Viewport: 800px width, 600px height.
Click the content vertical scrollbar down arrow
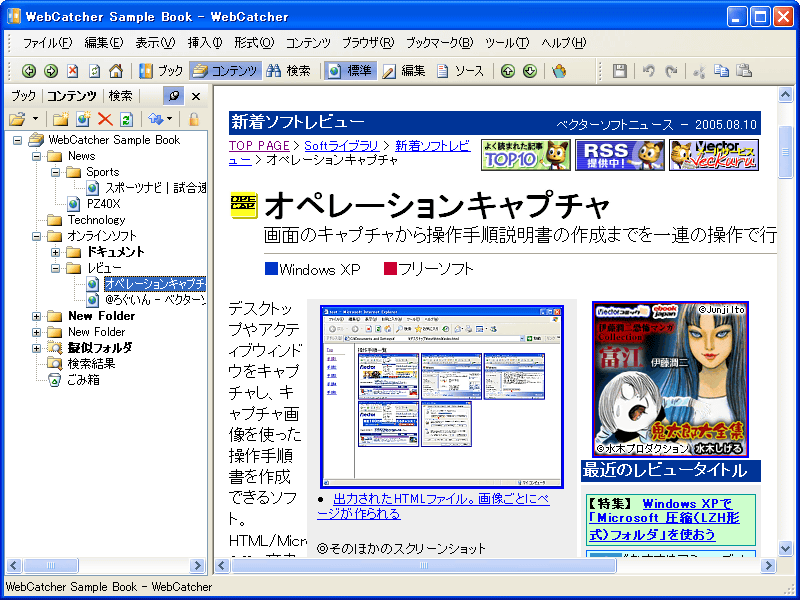pyautogui.click(x=785, y=549)
